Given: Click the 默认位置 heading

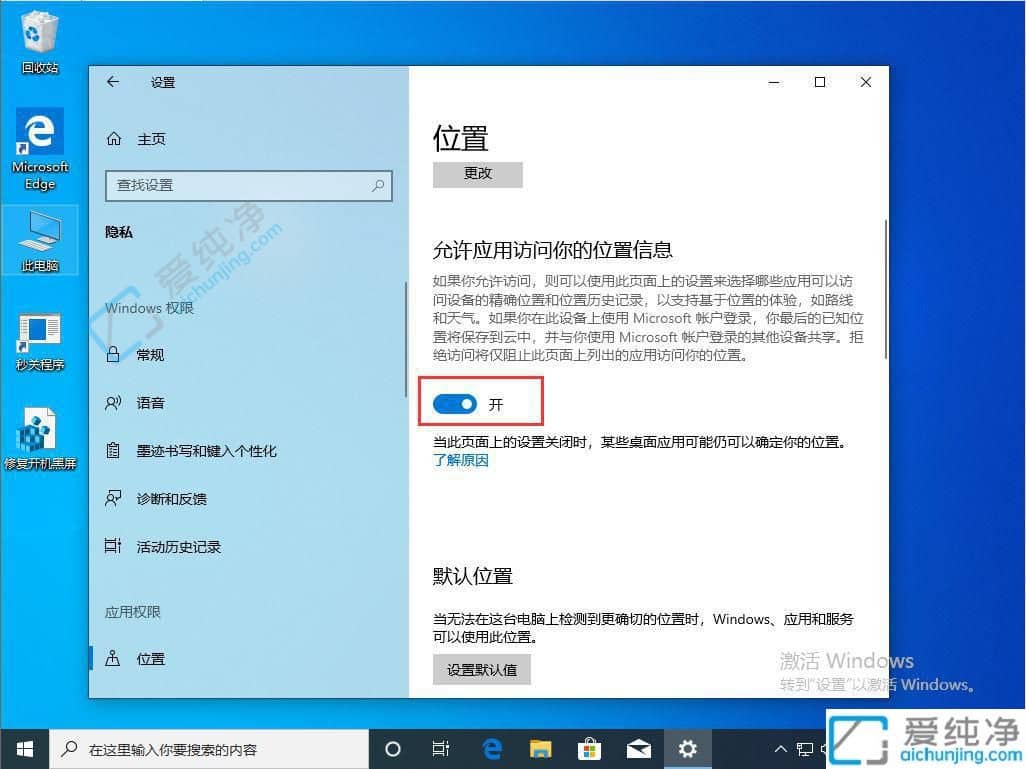Looking at the screenshot, I should 472,577.
